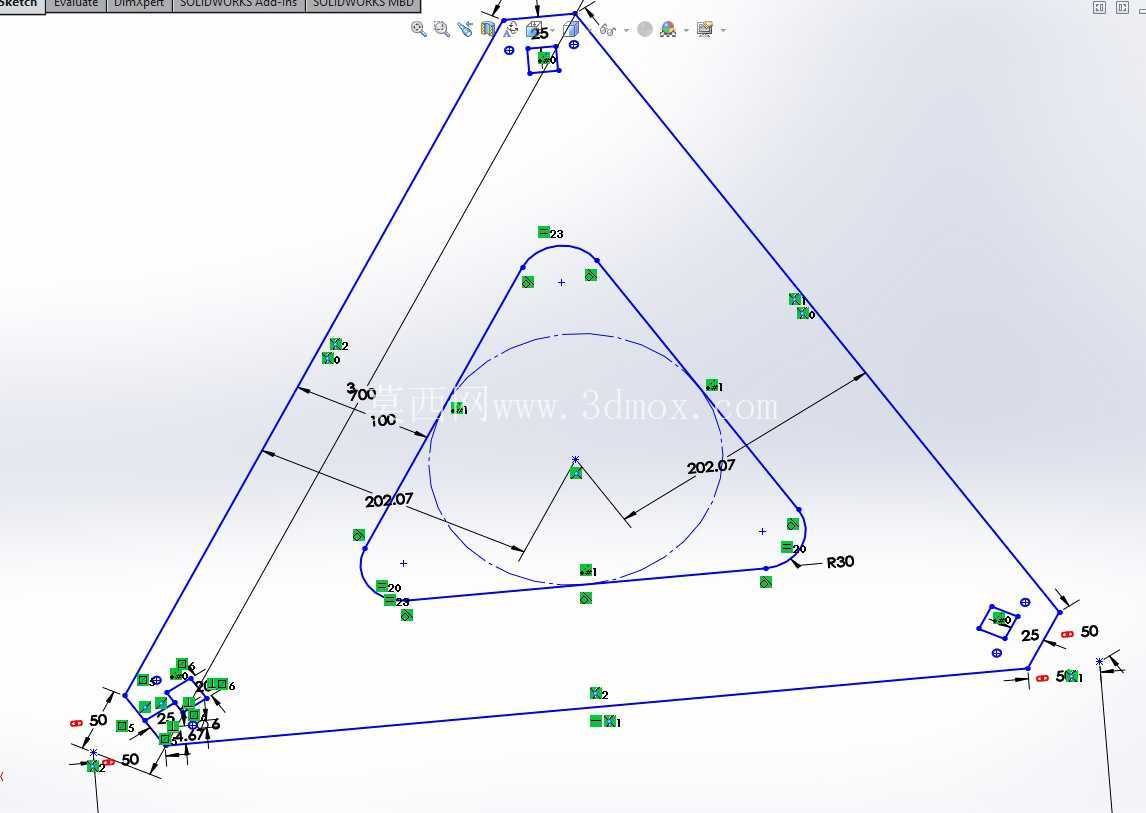Click the View Orientation cube icon
This screenshot has width=1146, height=813.
click(536, 29)
